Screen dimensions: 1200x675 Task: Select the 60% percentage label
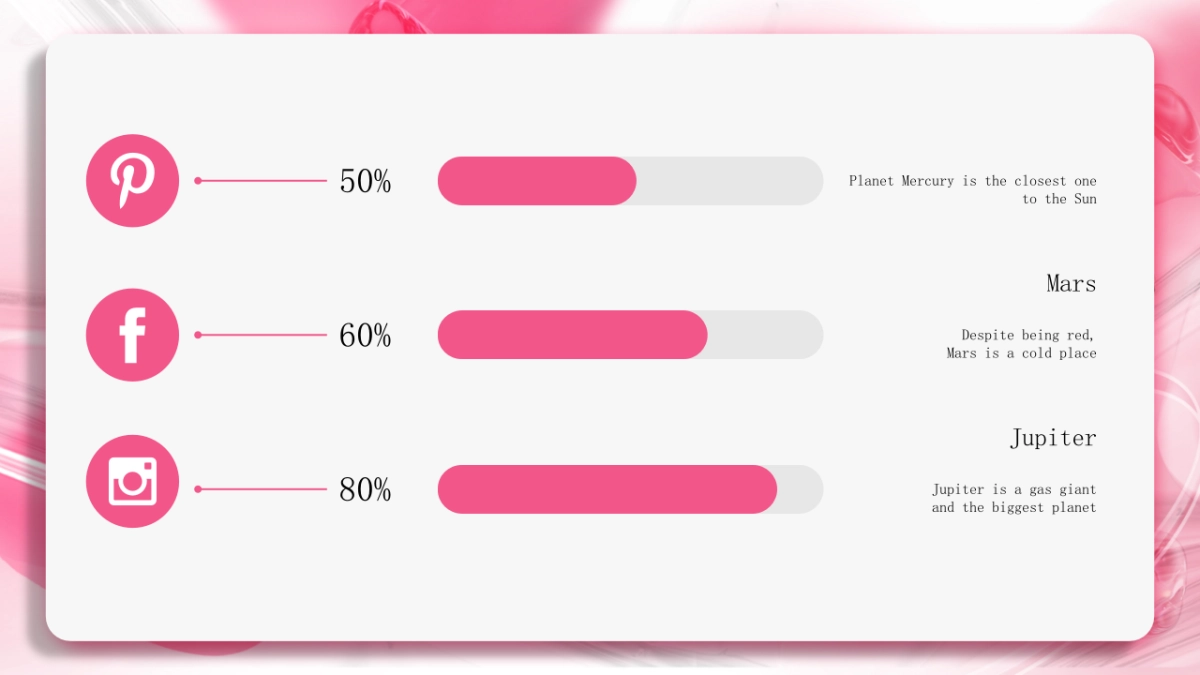pos(365,336)
